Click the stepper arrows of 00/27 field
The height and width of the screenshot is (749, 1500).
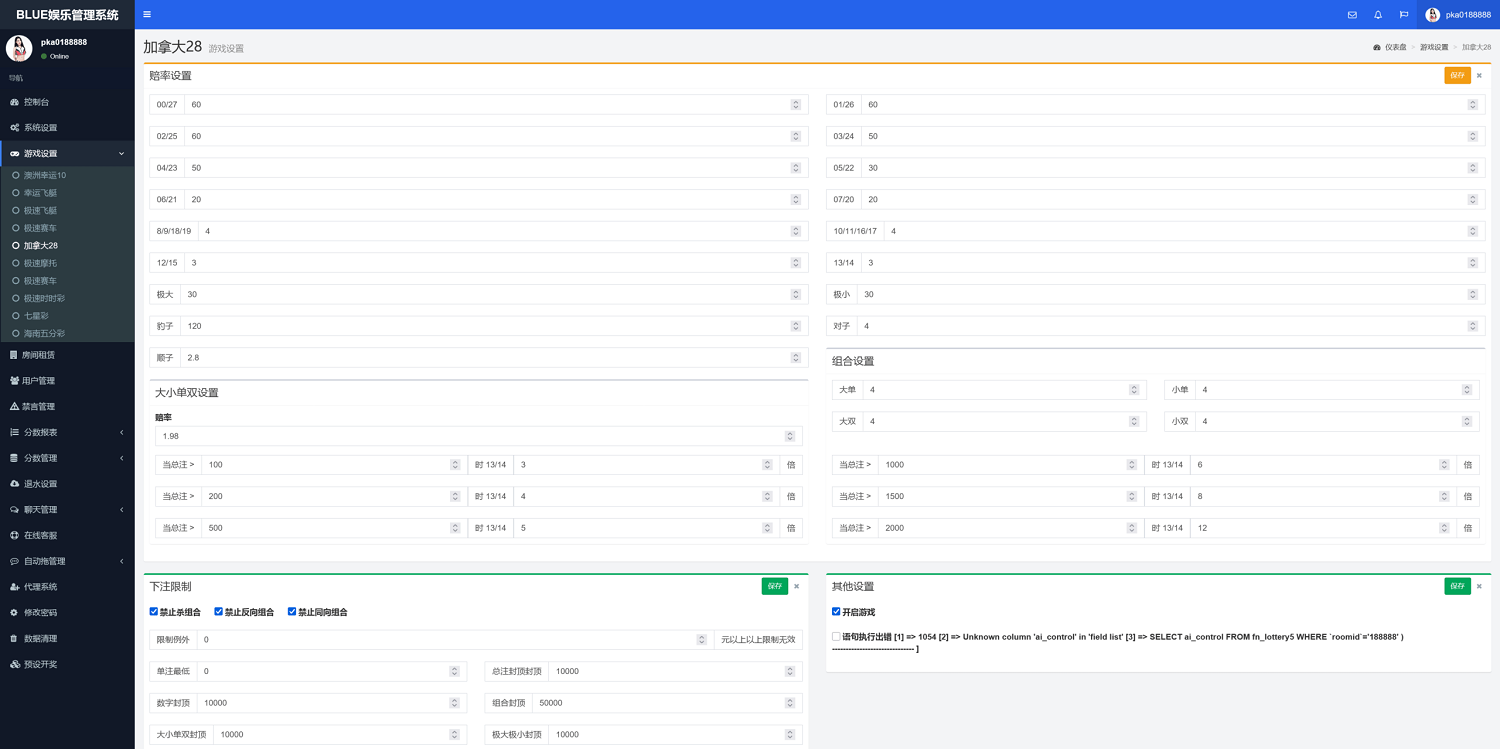[x=796, y=105]
